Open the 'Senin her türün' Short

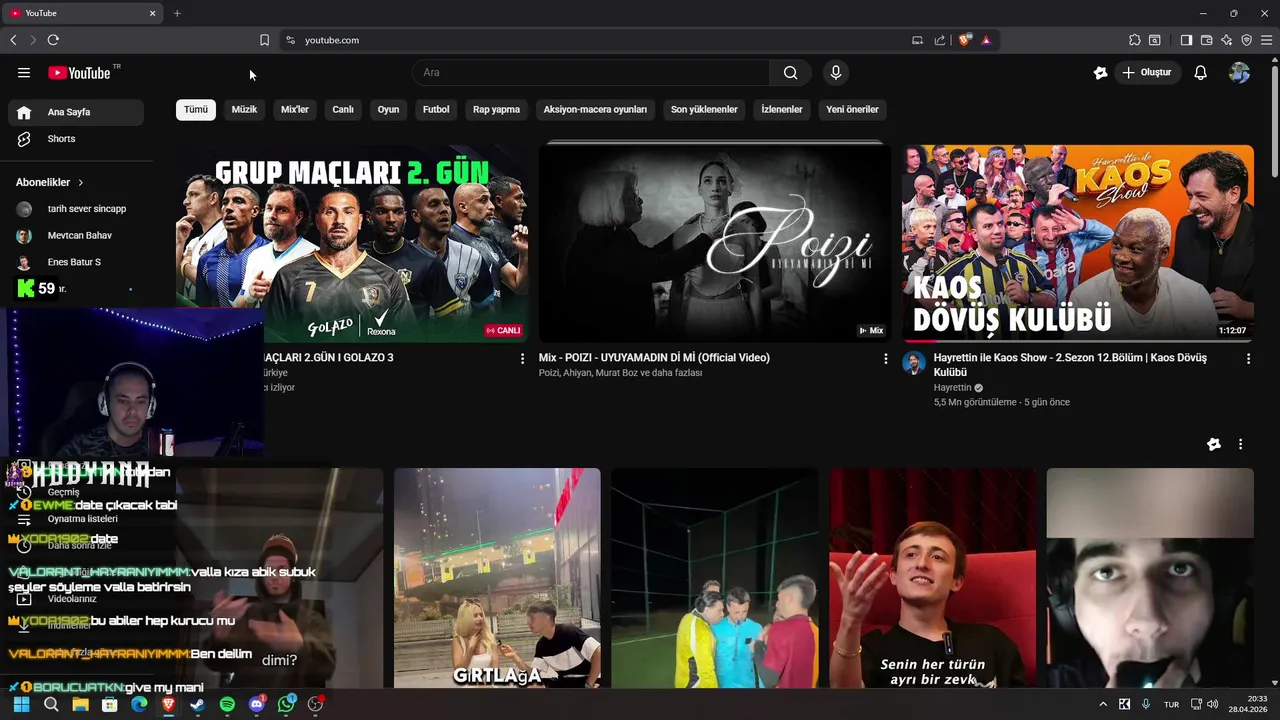coord(932,578)
